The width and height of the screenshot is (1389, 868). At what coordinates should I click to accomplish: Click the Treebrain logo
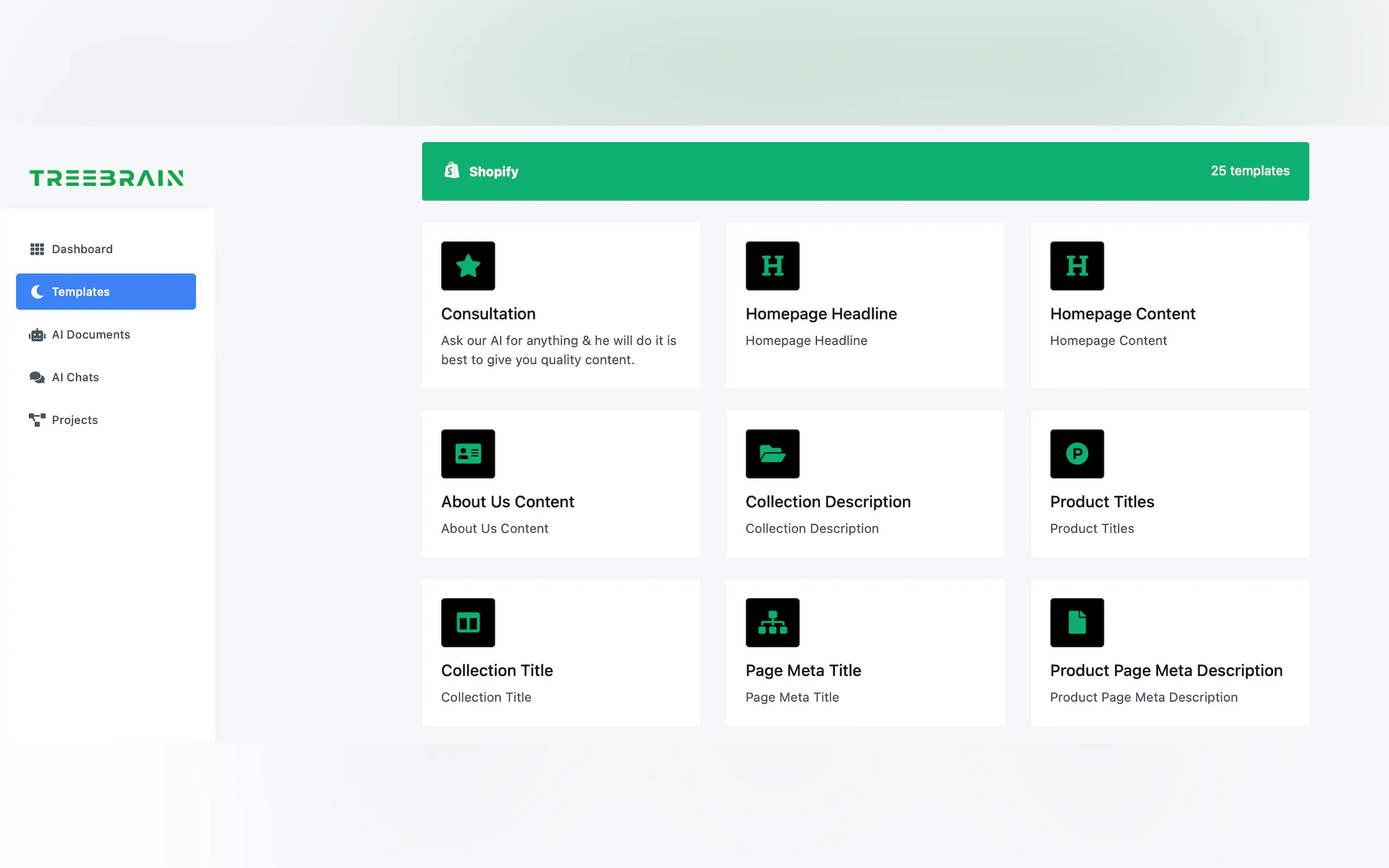pos(106,178)
